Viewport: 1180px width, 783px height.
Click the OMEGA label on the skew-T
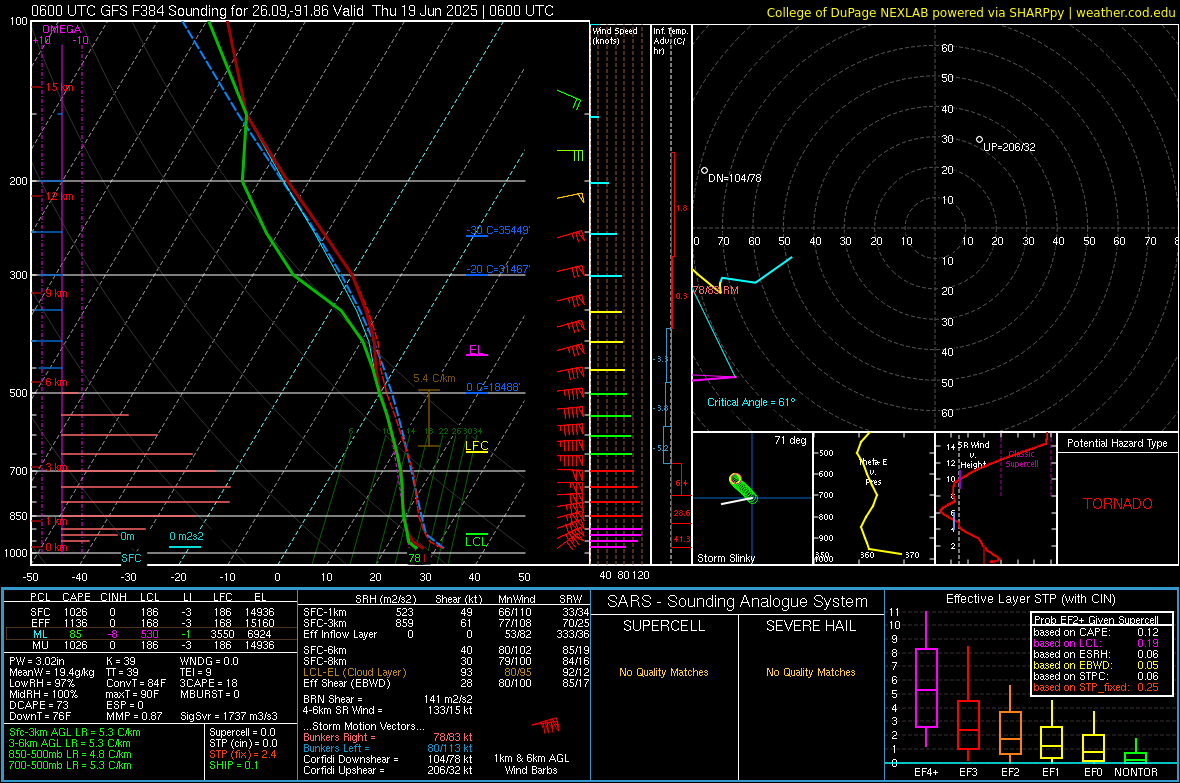(62, 29)
